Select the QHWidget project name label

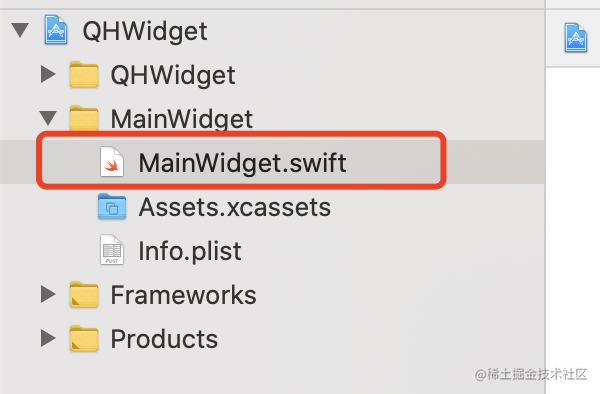click(145, 31)
